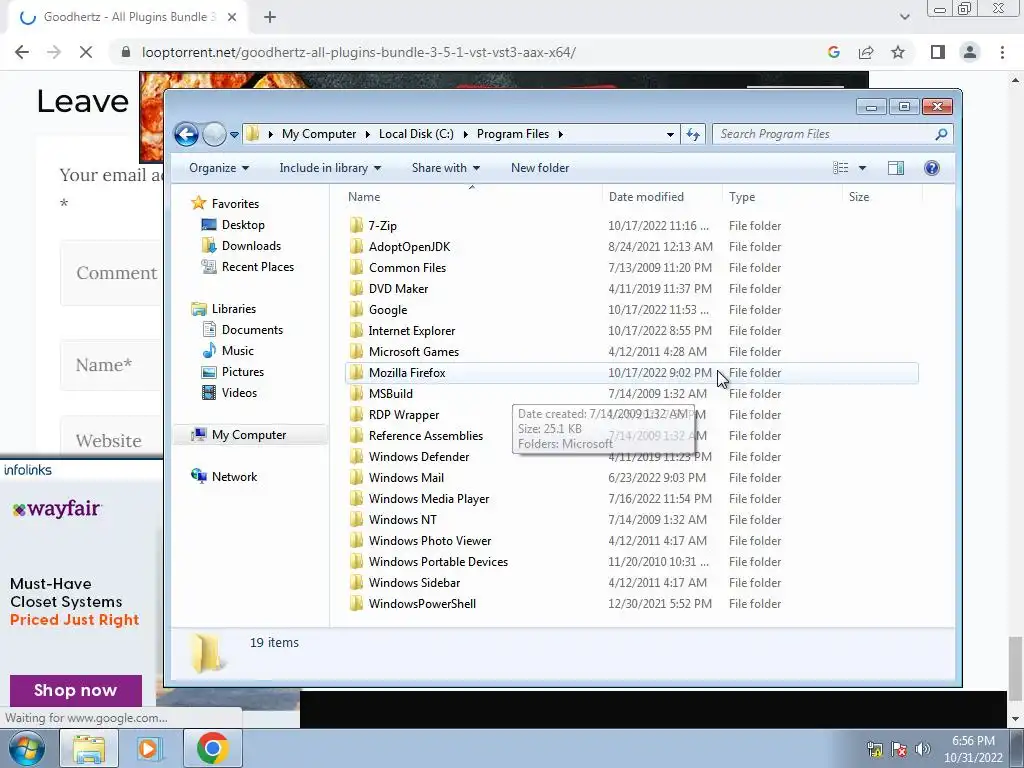Select the Windows Mail folder name
Screen dimensions: 1024x768
coord(406,477)
